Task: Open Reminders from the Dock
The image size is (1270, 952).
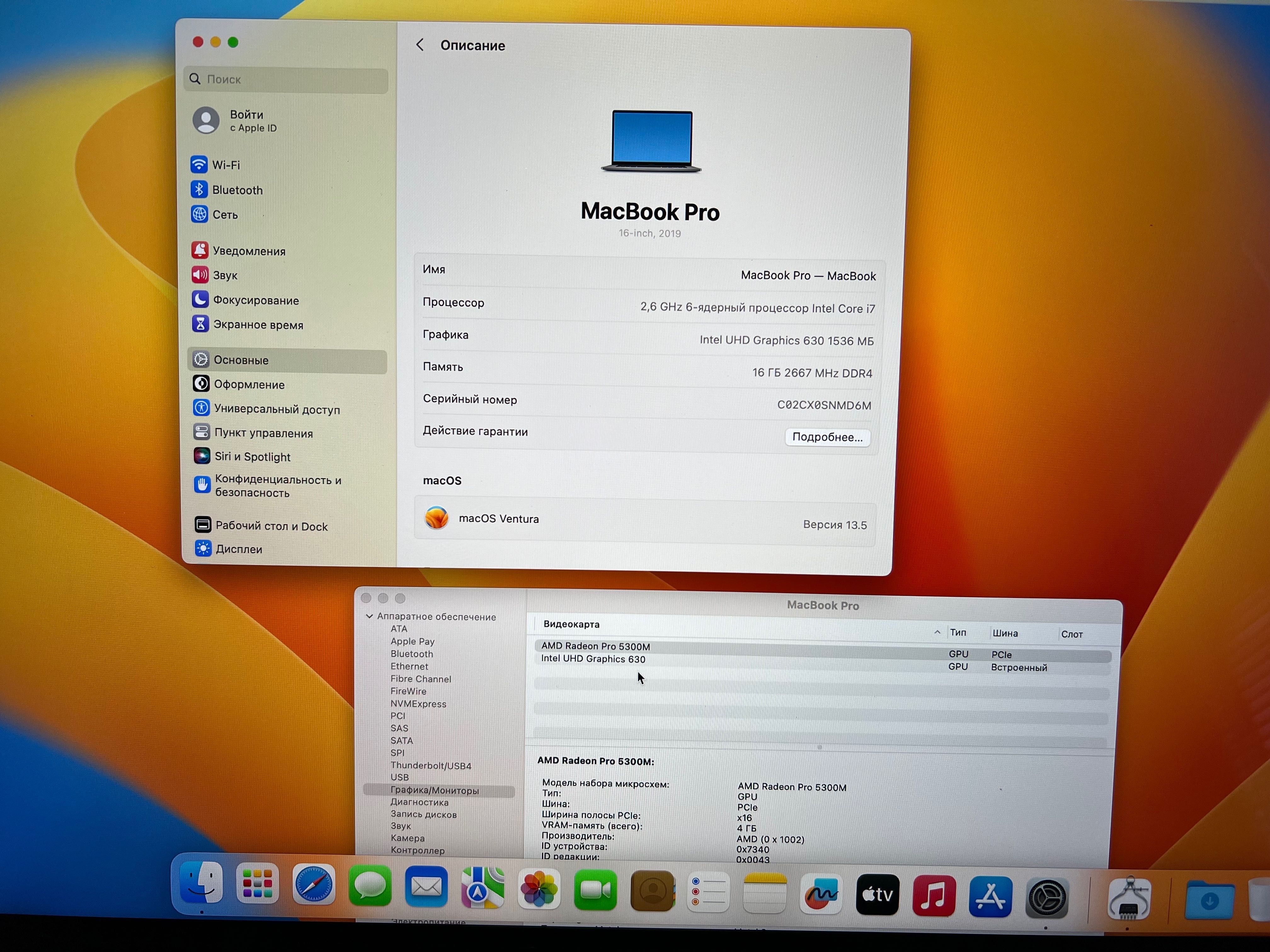Action: tap(708, 892)
